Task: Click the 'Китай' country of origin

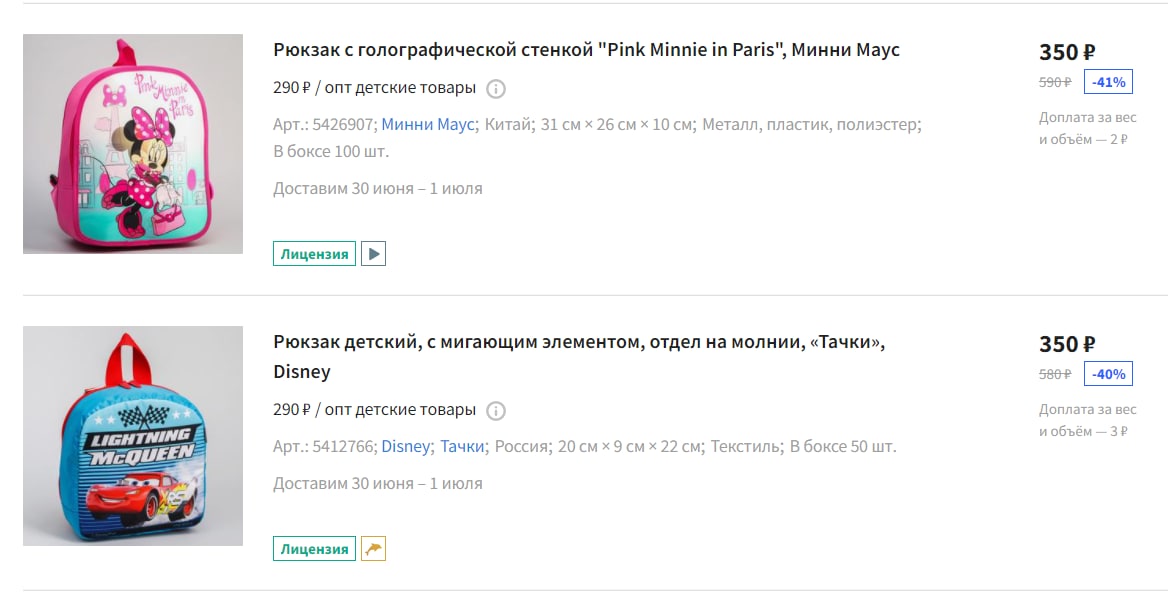Action: pos(508,124)
